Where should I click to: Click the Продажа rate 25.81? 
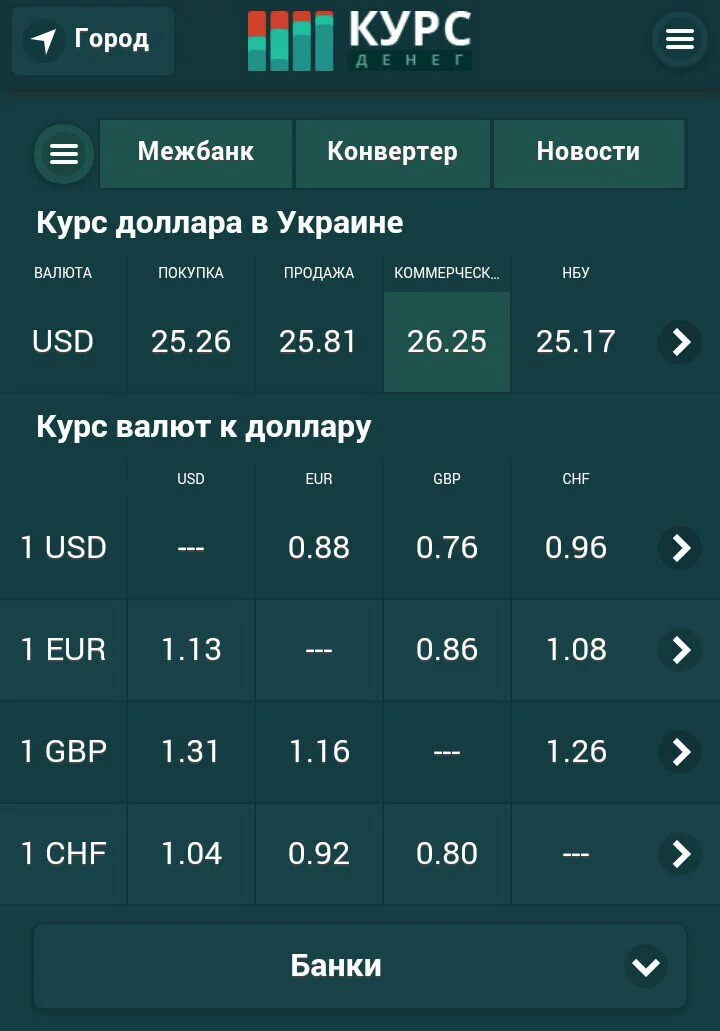(x=318, y=342)
